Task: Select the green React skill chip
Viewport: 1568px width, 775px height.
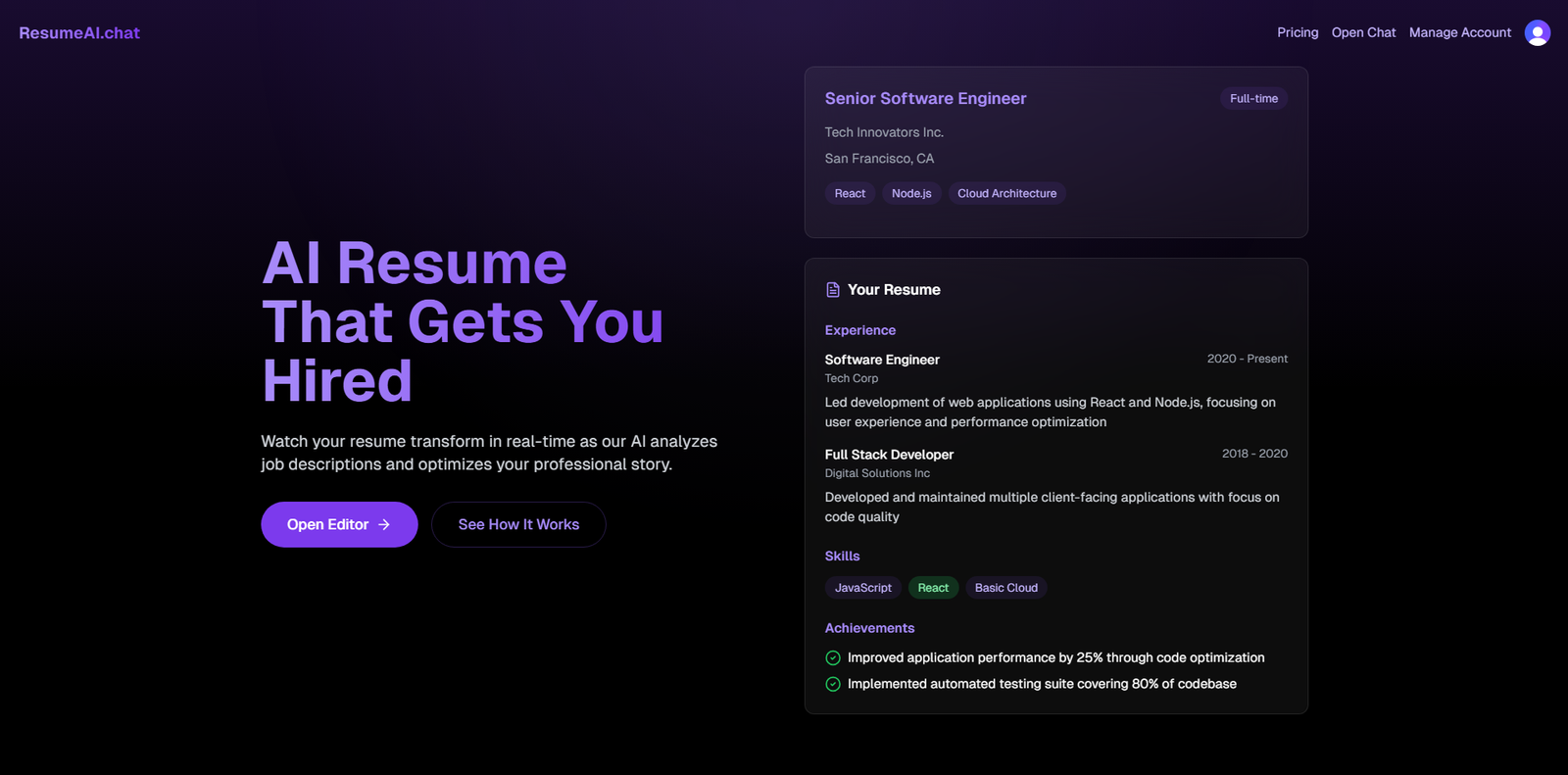Action: coord(933,588)
